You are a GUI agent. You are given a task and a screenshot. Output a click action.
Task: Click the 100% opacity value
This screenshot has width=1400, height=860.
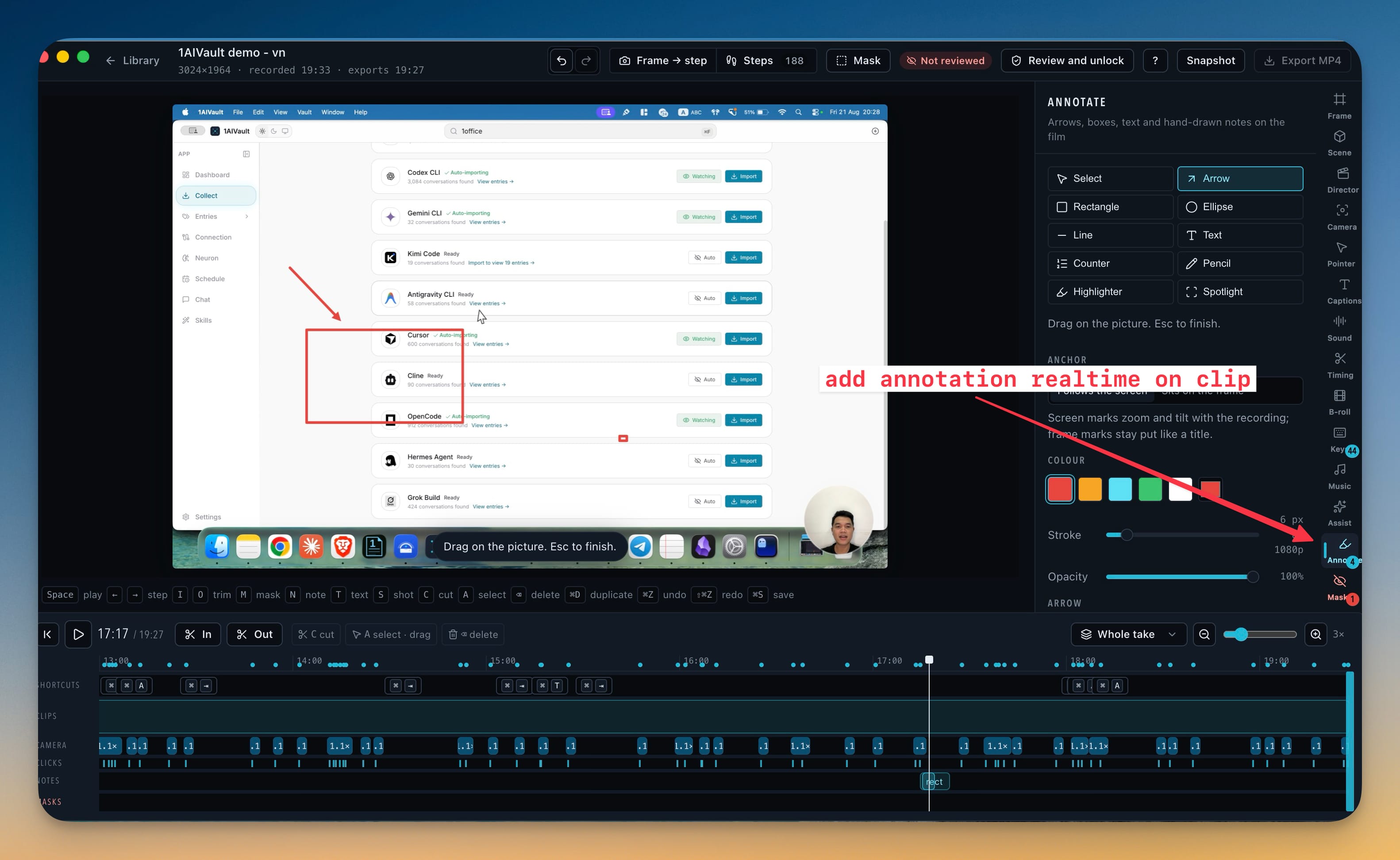[1291, 576]
